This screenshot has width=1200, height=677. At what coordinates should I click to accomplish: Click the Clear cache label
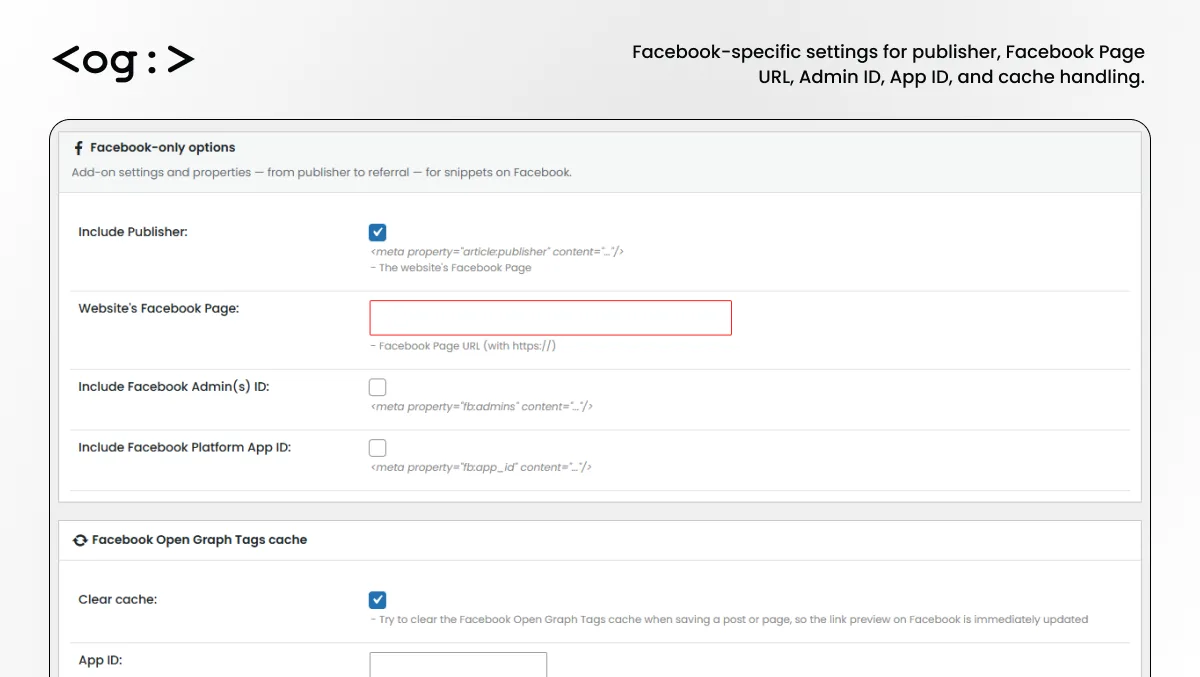coord(118,600)
